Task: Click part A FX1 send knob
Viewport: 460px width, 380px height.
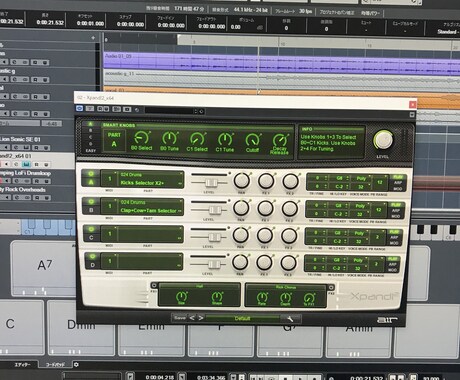Action: click(x=266, y=181)
